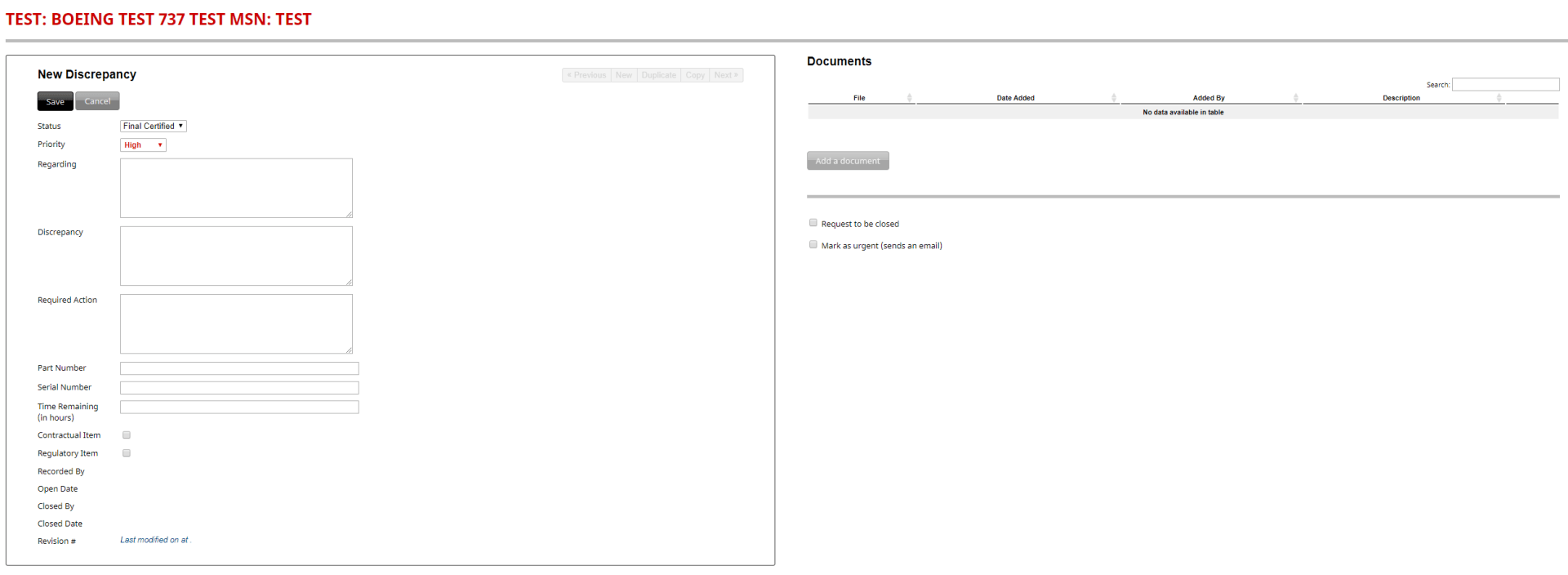The height and width of the screenshot is (575, 1568).
Task: Sort documents by Date Added column
Action: click(1017, 98)
